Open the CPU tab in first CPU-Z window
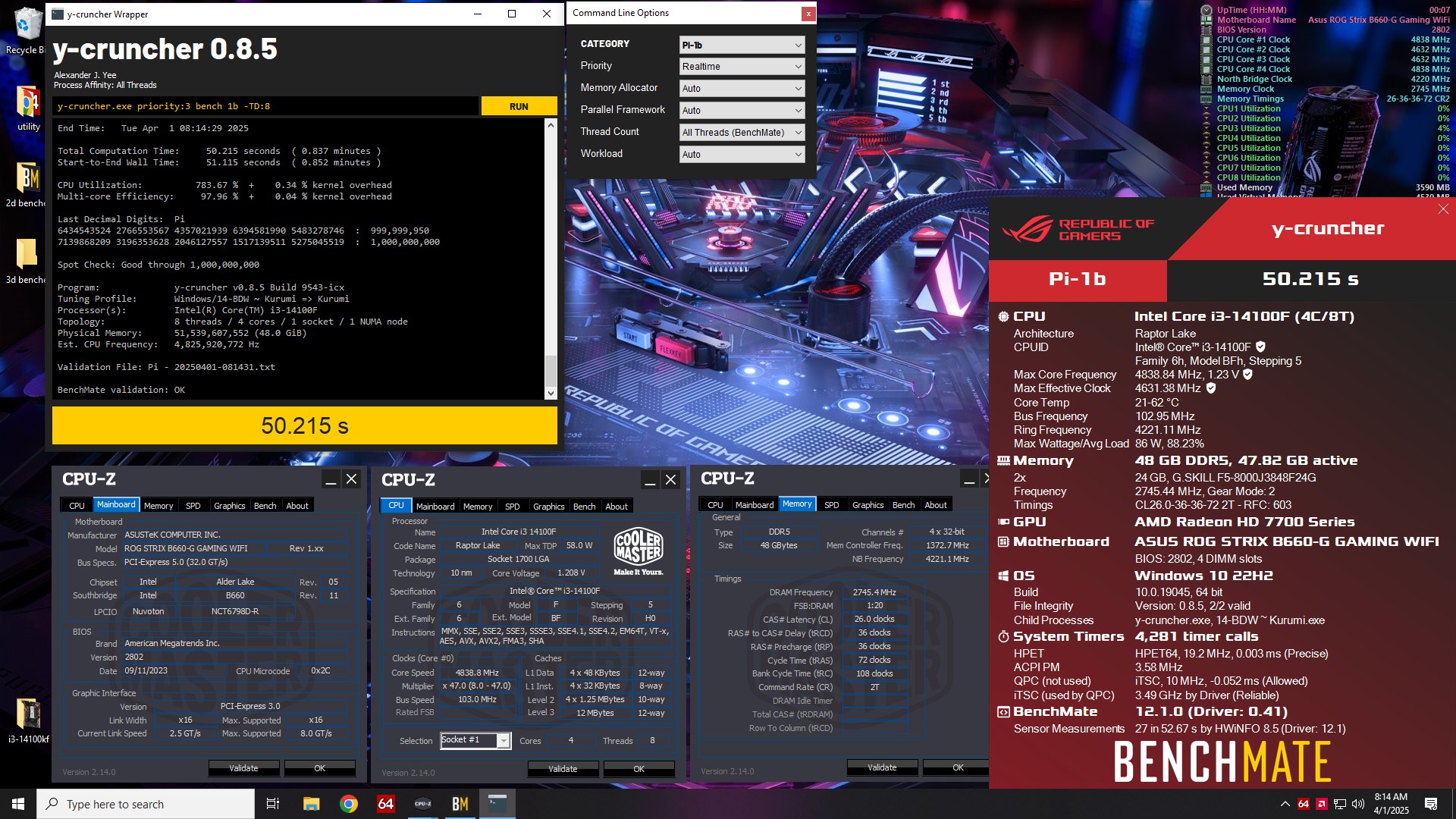This screenshot has width=1456, height=819. pos(77,506)
